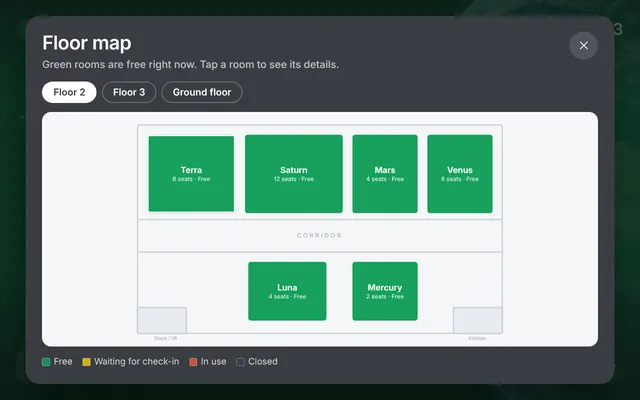
Task: Click the 'Waiting for check-in' legend label
Action: coord(136,362)
